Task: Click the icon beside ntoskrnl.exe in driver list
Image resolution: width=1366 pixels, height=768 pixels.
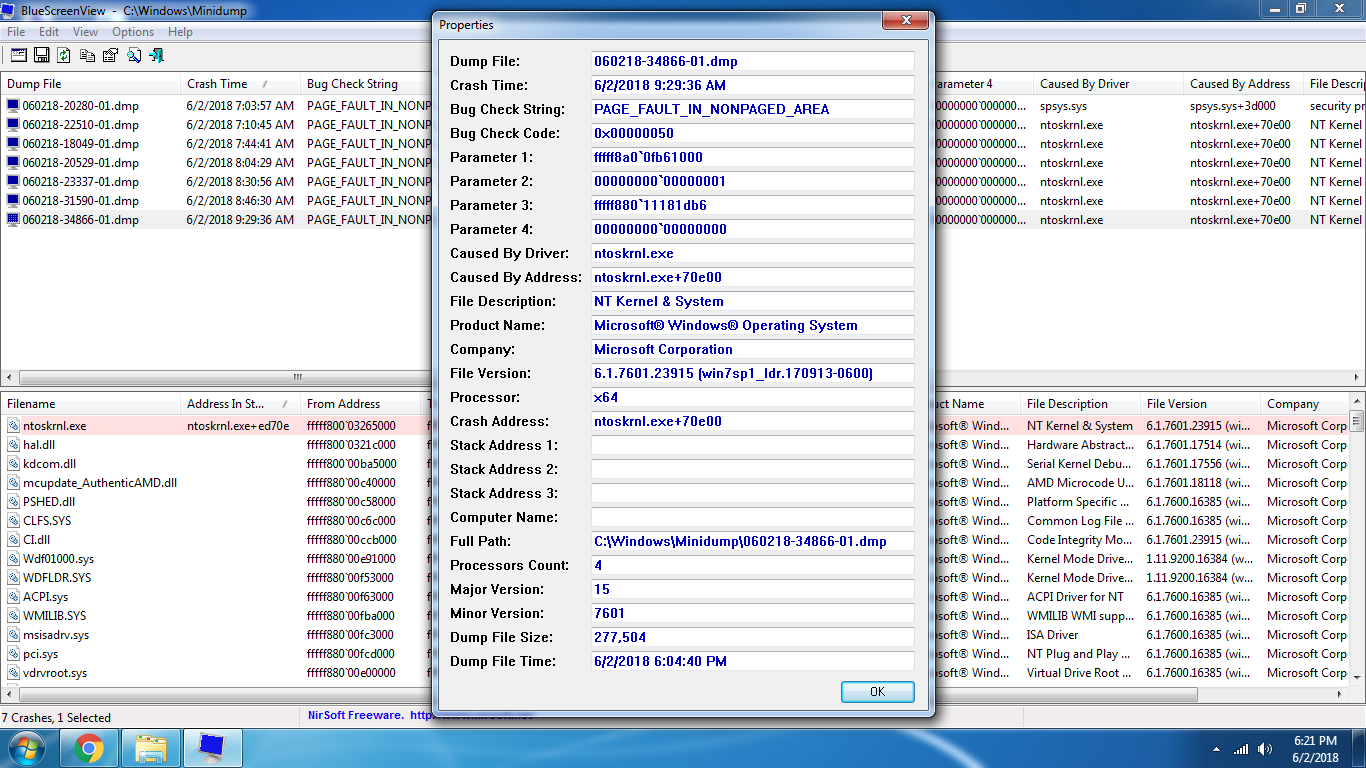Action: tap(13, 426)
